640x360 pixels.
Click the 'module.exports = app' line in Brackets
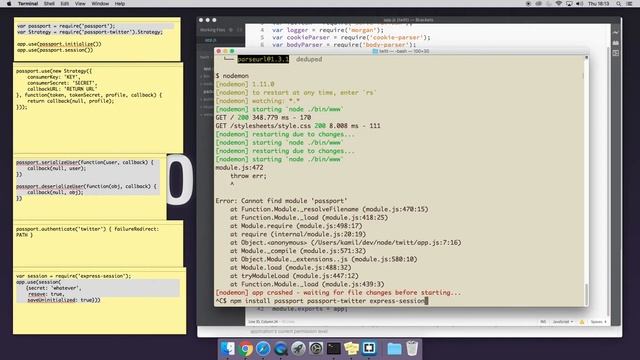[x=310, y=309]
